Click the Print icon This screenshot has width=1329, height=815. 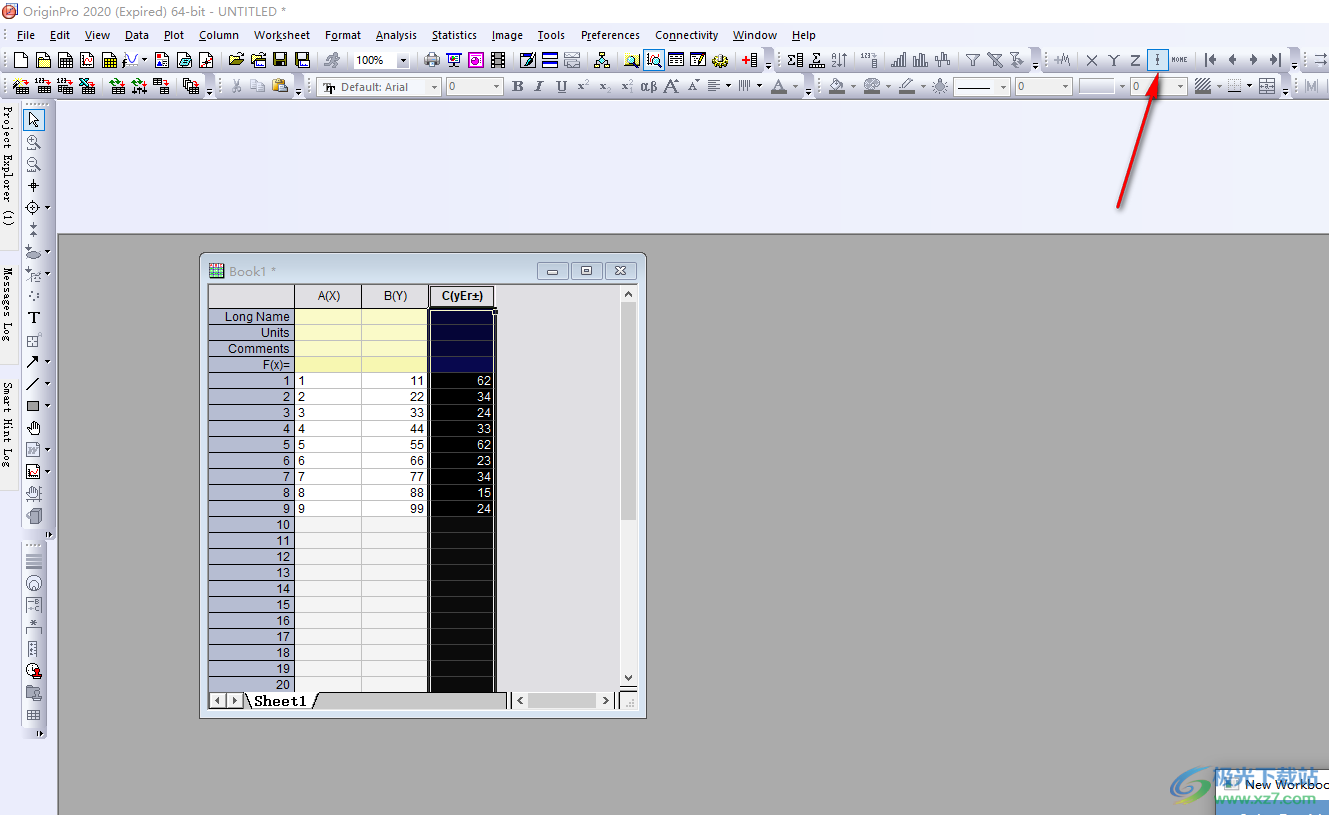tap(432, 60)
